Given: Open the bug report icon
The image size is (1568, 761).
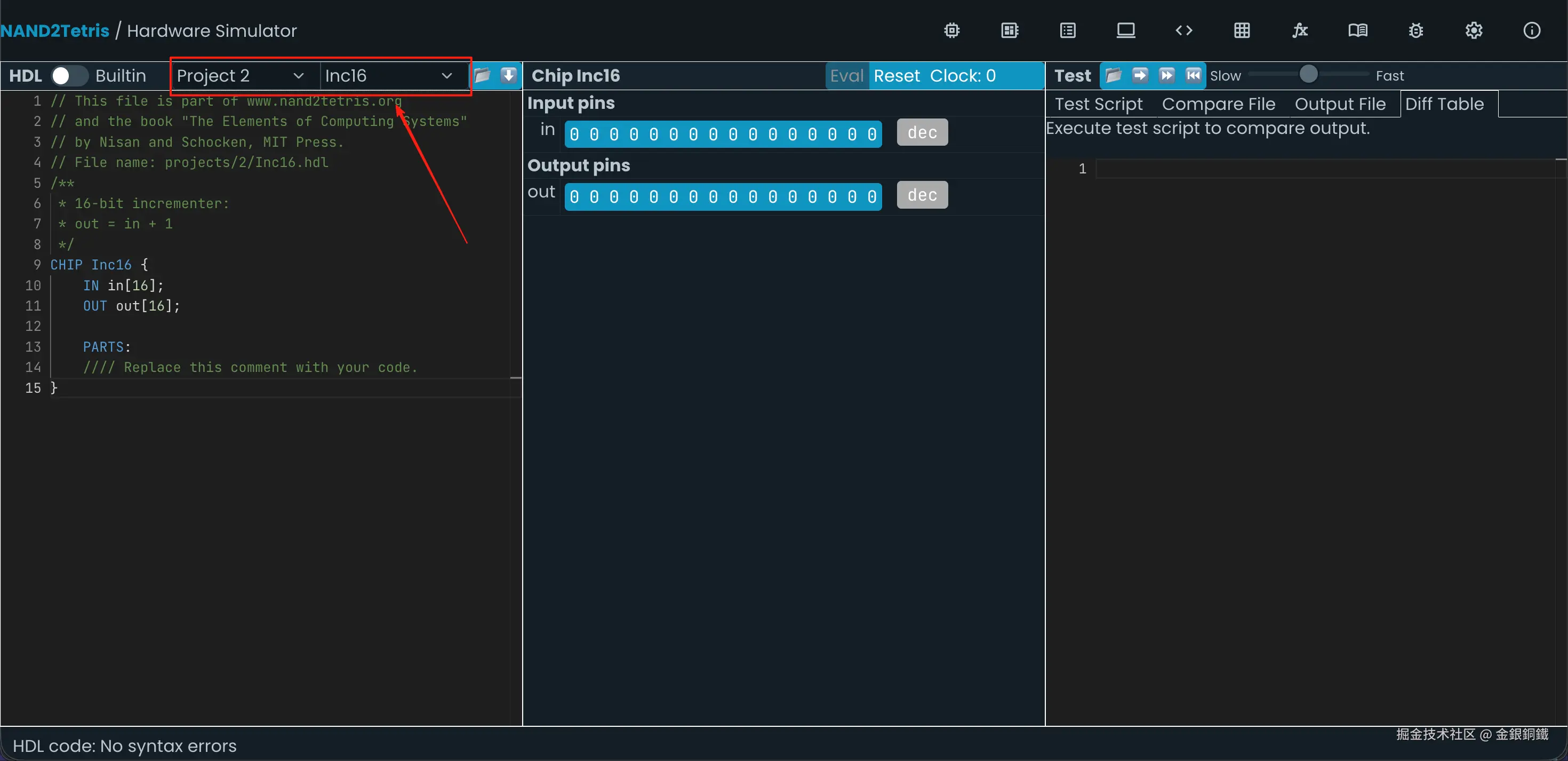Looking at the screenshot, I should 1415,30.
